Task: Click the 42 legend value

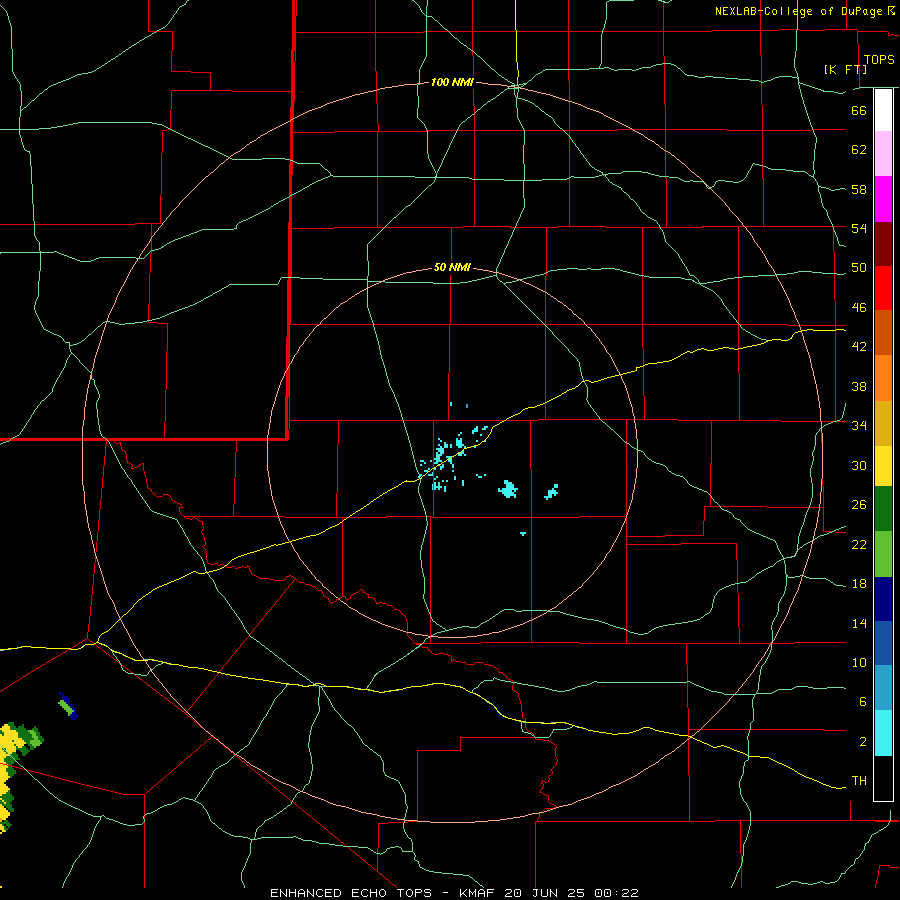Action: click(x=859, y=347)
